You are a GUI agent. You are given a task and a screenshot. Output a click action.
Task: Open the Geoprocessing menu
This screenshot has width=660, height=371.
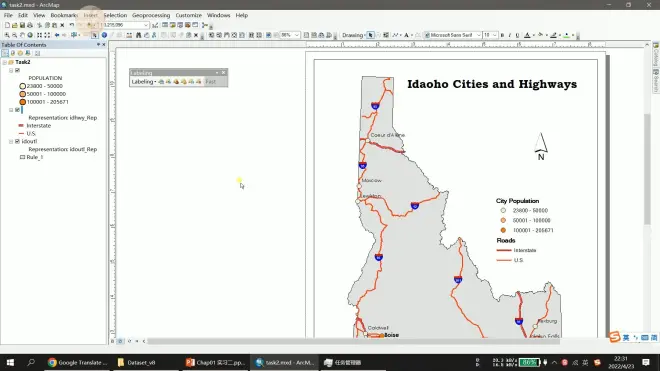tap(151, 15)
